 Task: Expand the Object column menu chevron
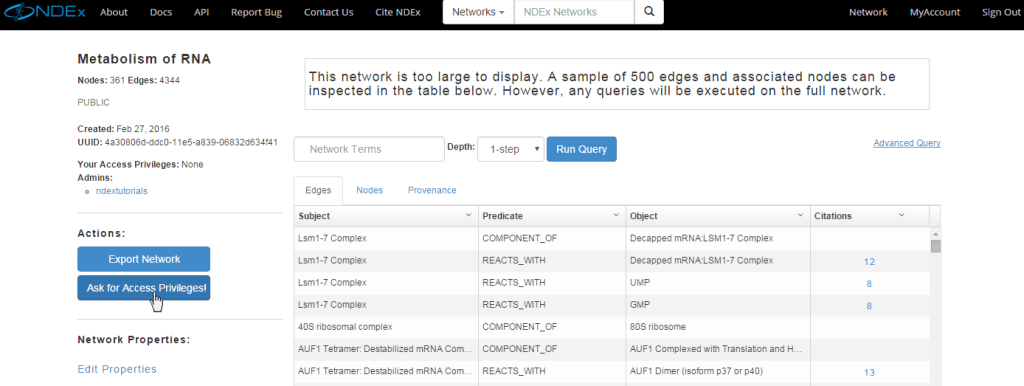(801, 216)
